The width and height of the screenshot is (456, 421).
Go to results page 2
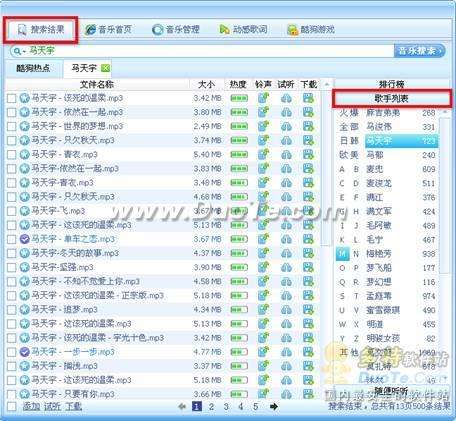211,407
